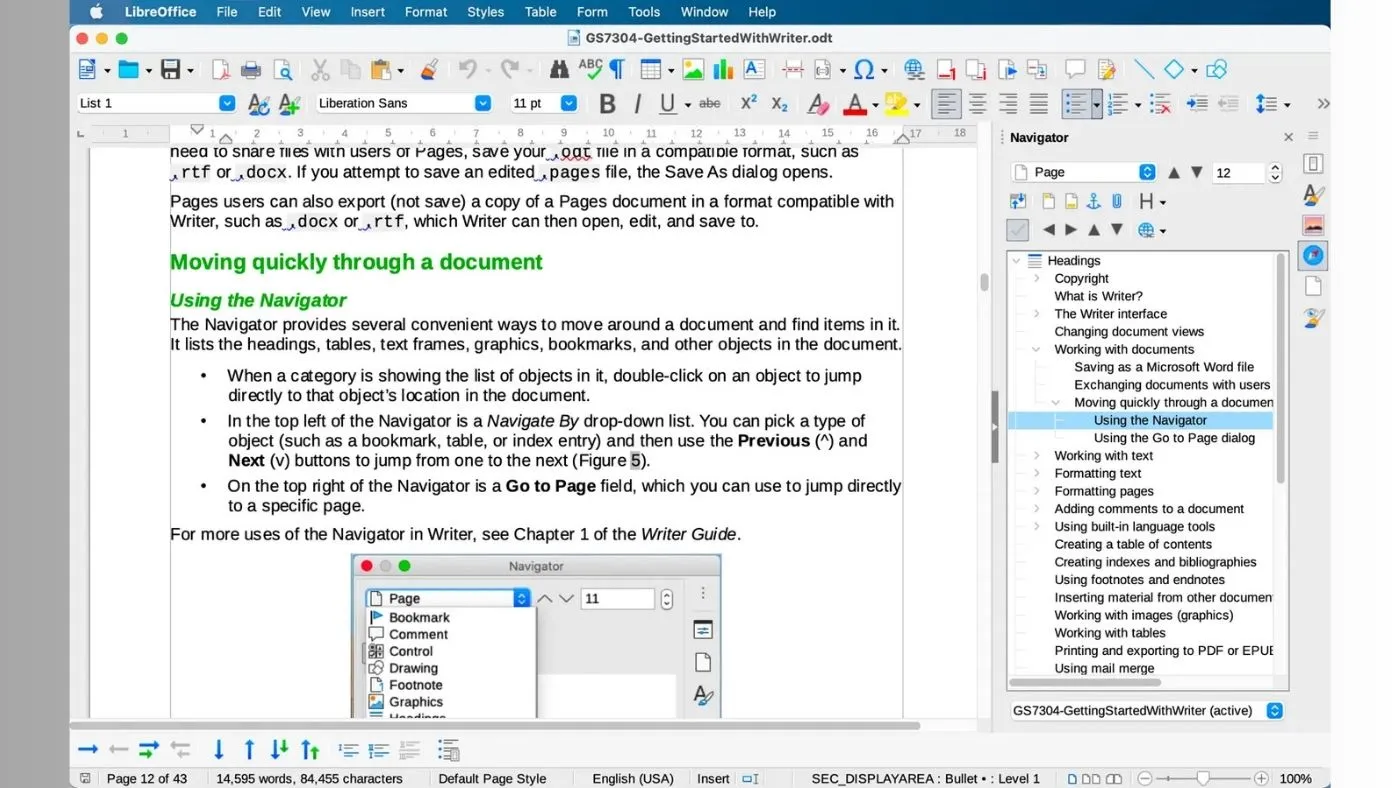
Task: Open the Table menu
Action: [x=540, y=12]
